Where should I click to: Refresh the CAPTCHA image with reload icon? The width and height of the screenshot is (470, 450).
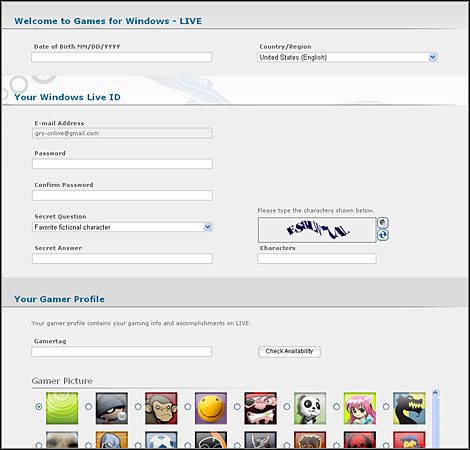[383, 235]
